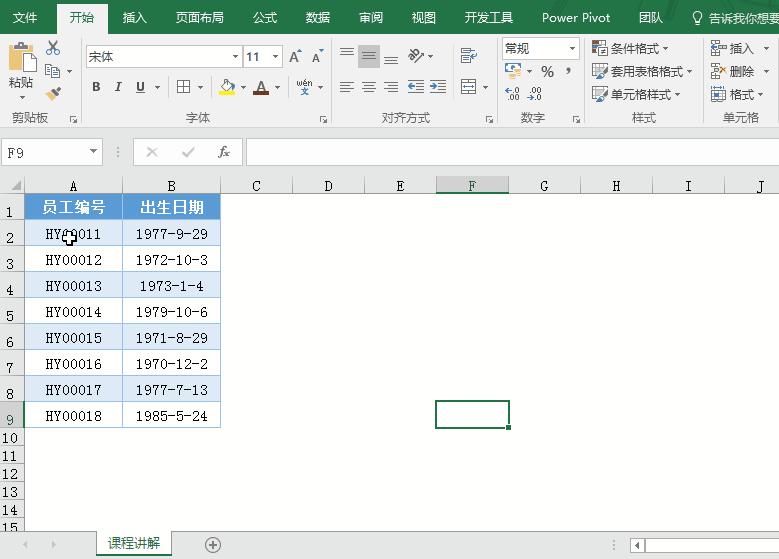
Task: Apply the cell borders icon
Action: coord(183,87)
